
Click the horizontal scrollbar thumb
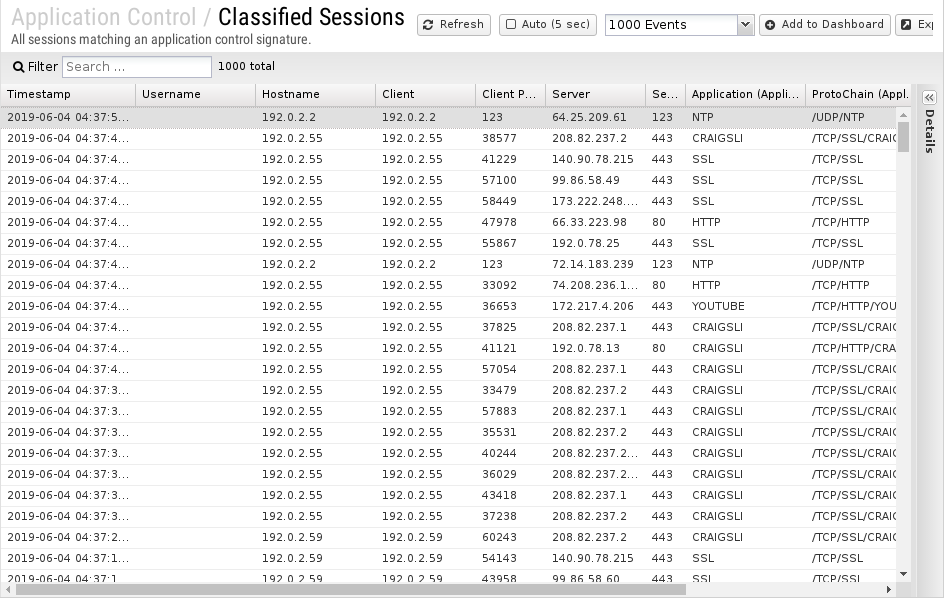tap(351, 589)
